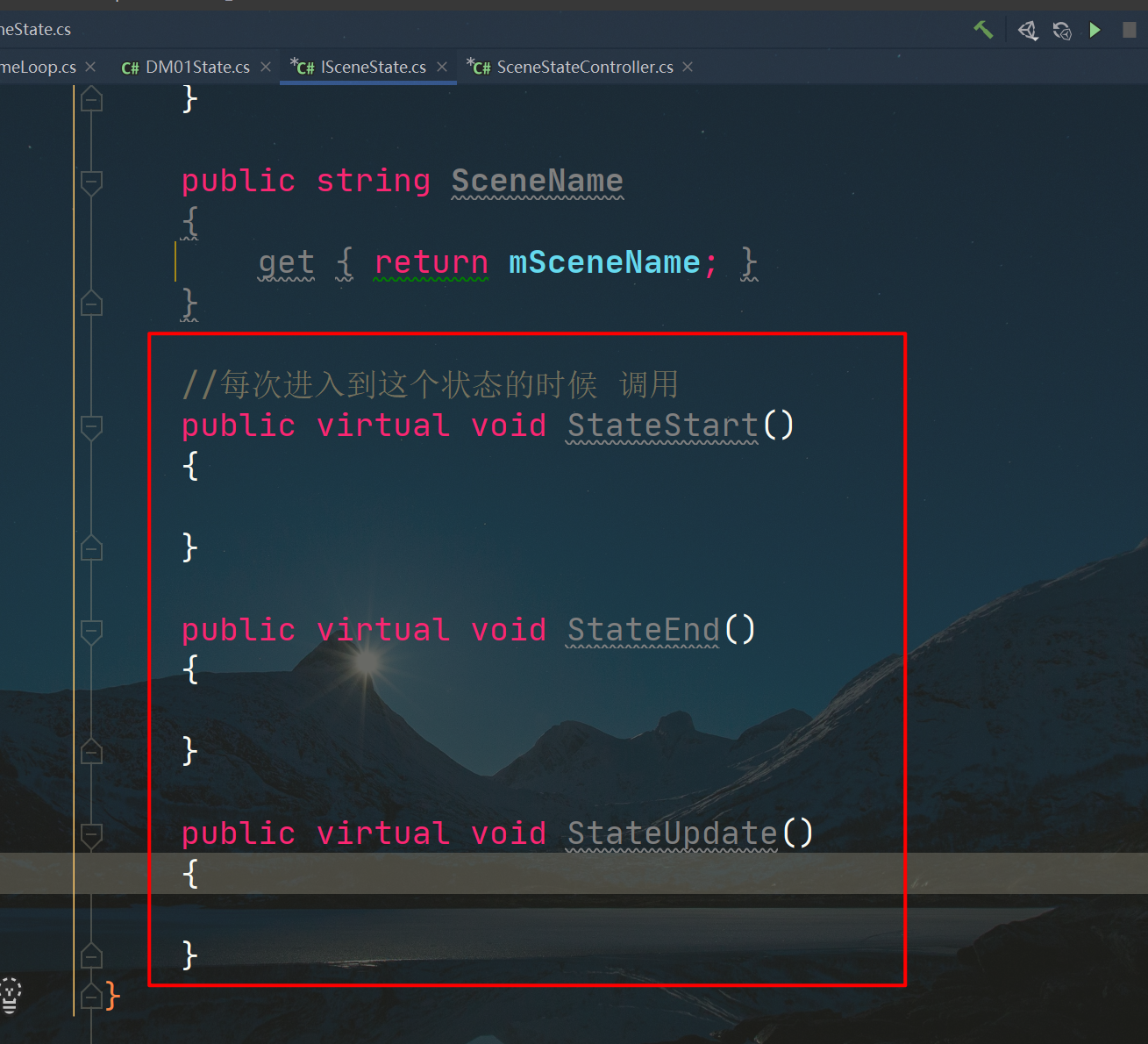Click the mSceneName variable in getter
1148x1044 pixels.
pos(603,262)
